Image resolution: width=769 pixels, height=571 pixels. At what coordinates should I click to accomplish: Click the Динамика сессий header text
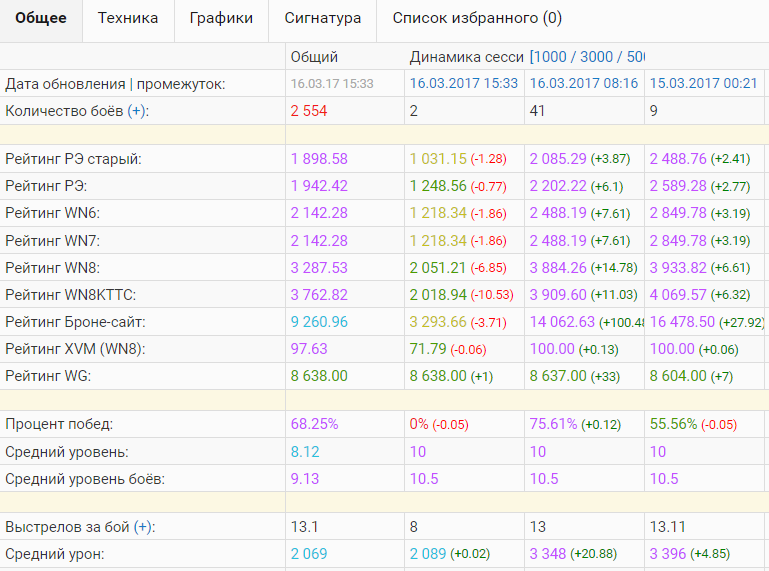466,57
